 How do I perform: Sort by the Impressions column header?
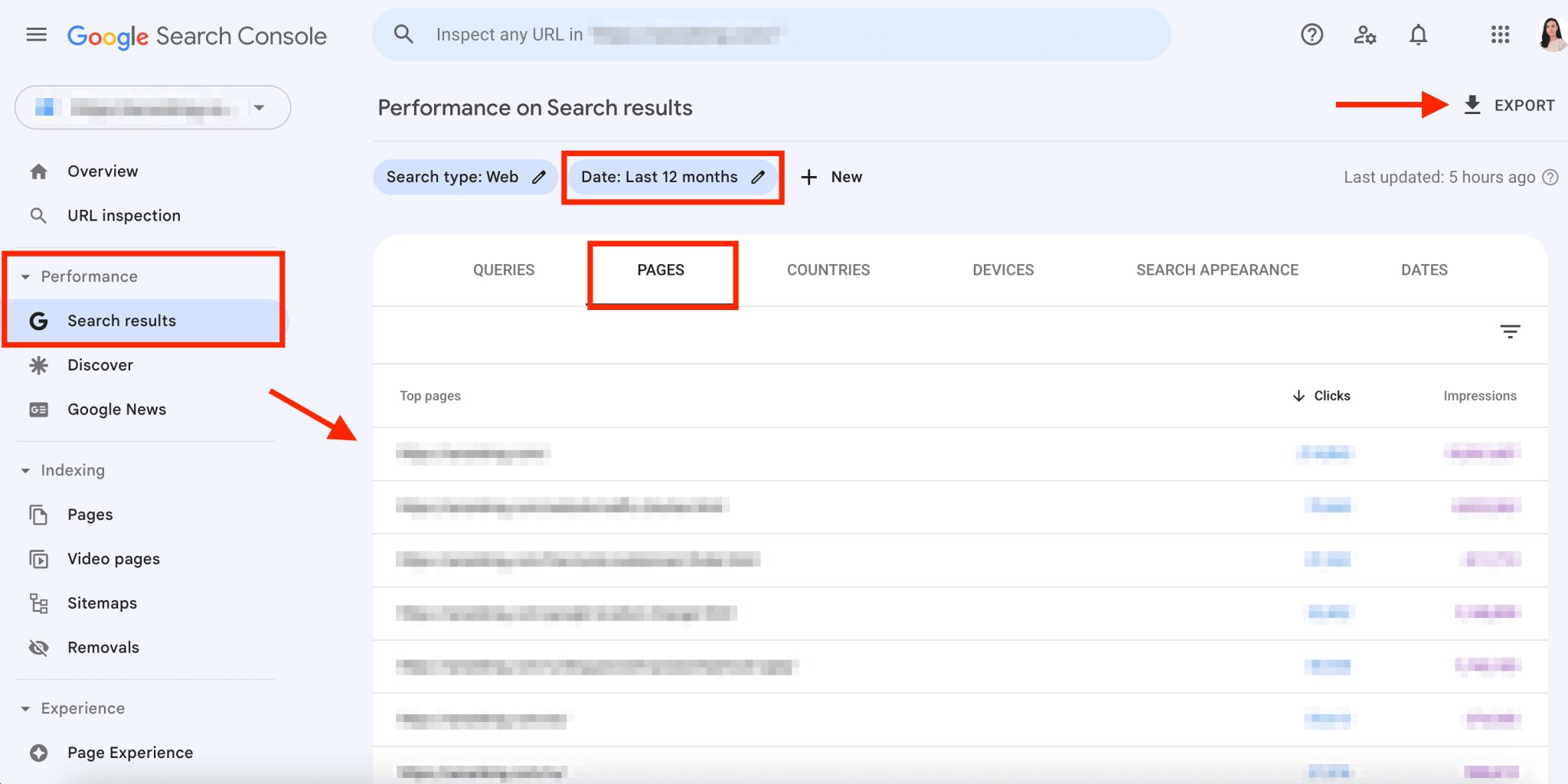pyautogui.click(x=1480, y=396)
